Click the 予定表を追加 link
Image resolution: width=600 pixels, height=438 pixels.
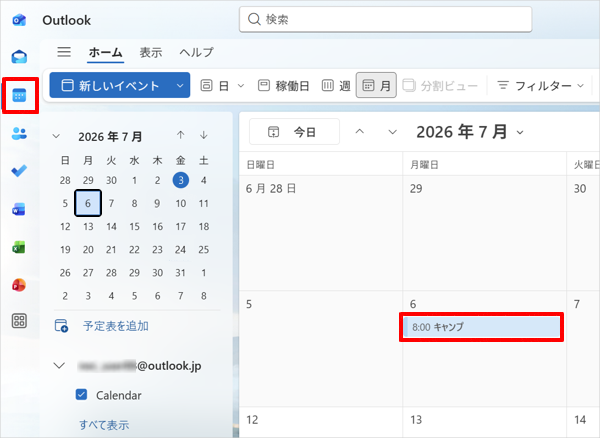[x=116, y=326]
